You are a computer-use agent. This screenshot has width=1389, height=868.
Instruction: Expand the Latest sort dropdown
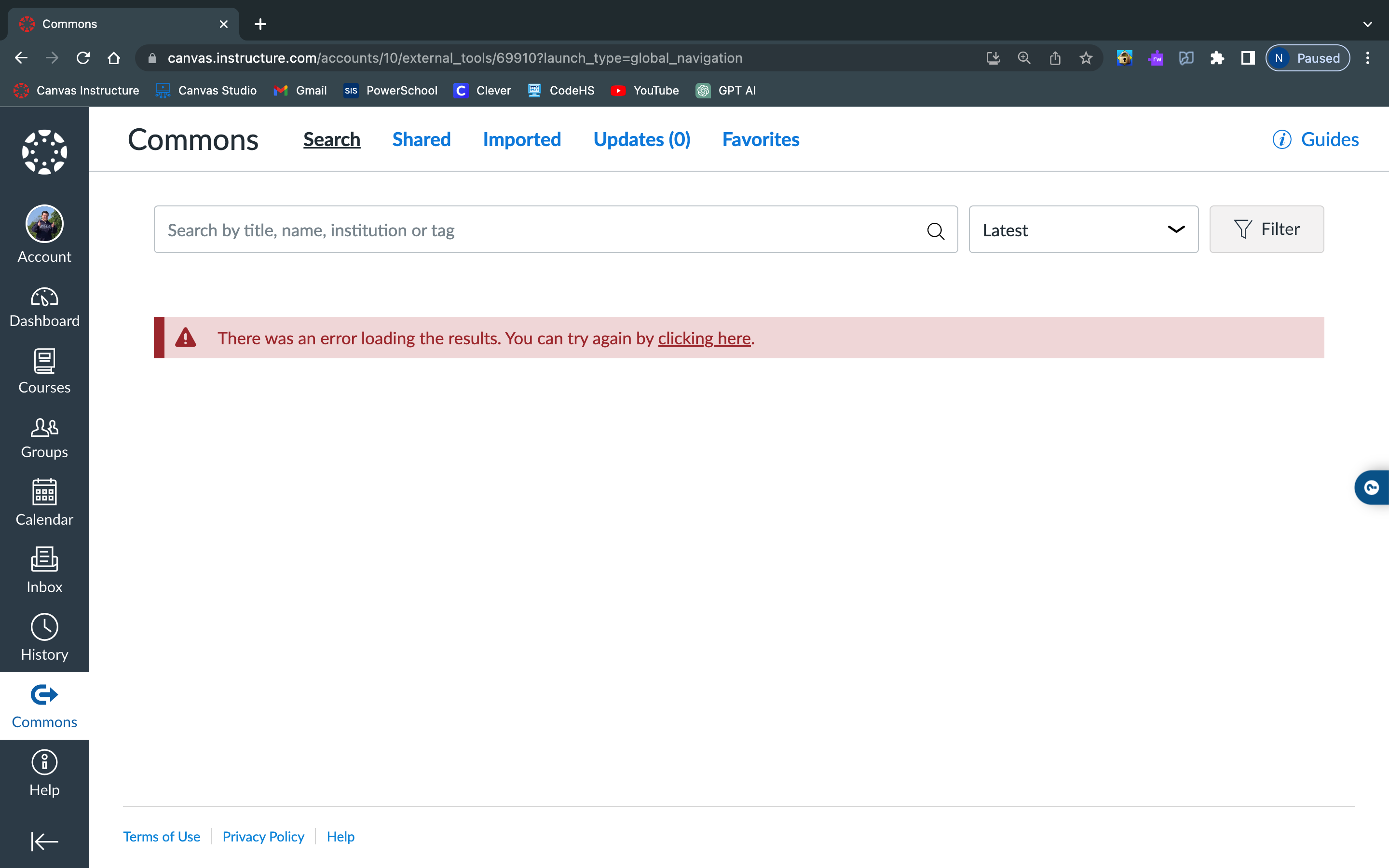(1083, 230)
